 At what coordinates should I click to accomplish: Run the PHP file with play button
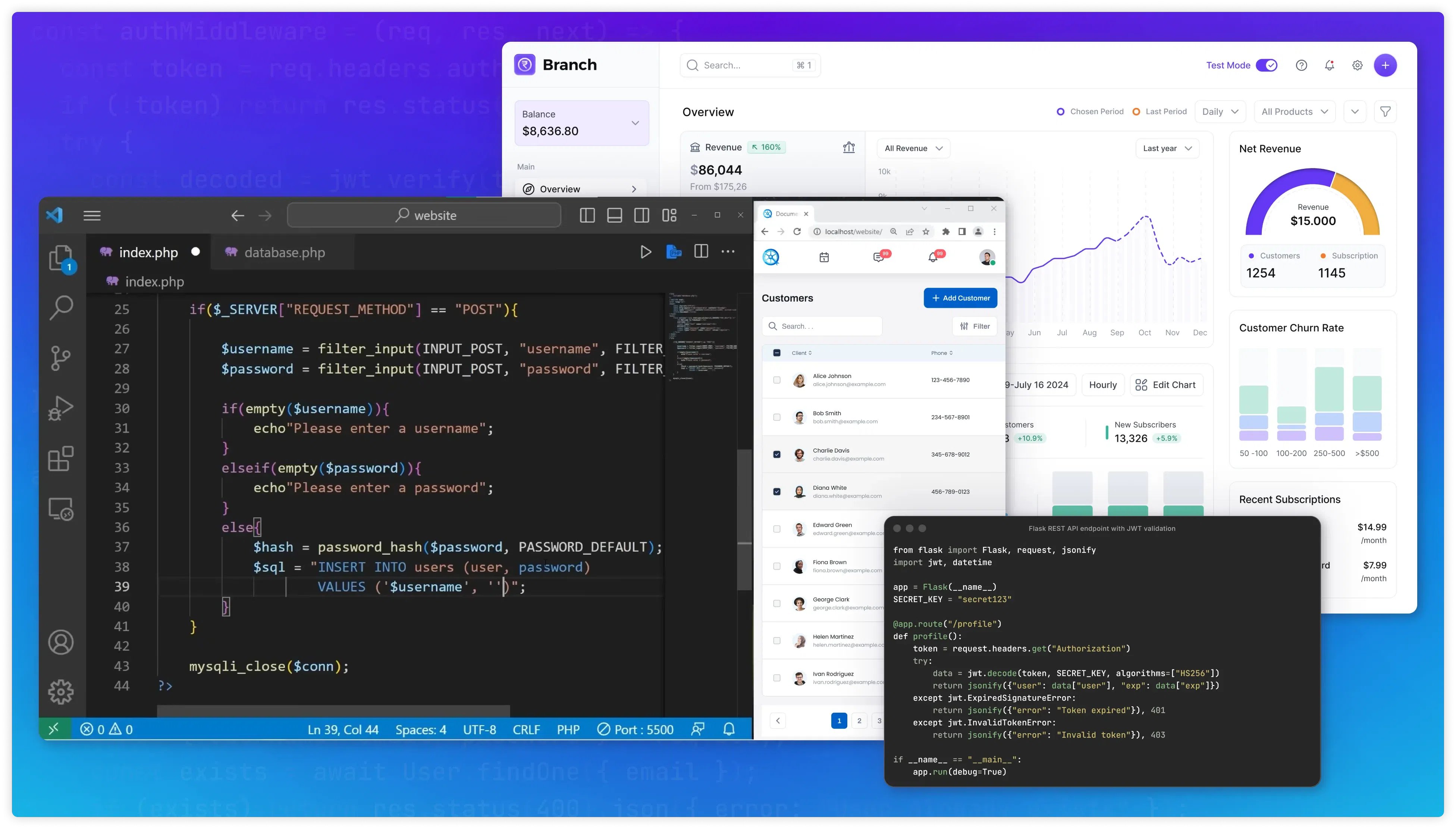(x=646, y=252)
